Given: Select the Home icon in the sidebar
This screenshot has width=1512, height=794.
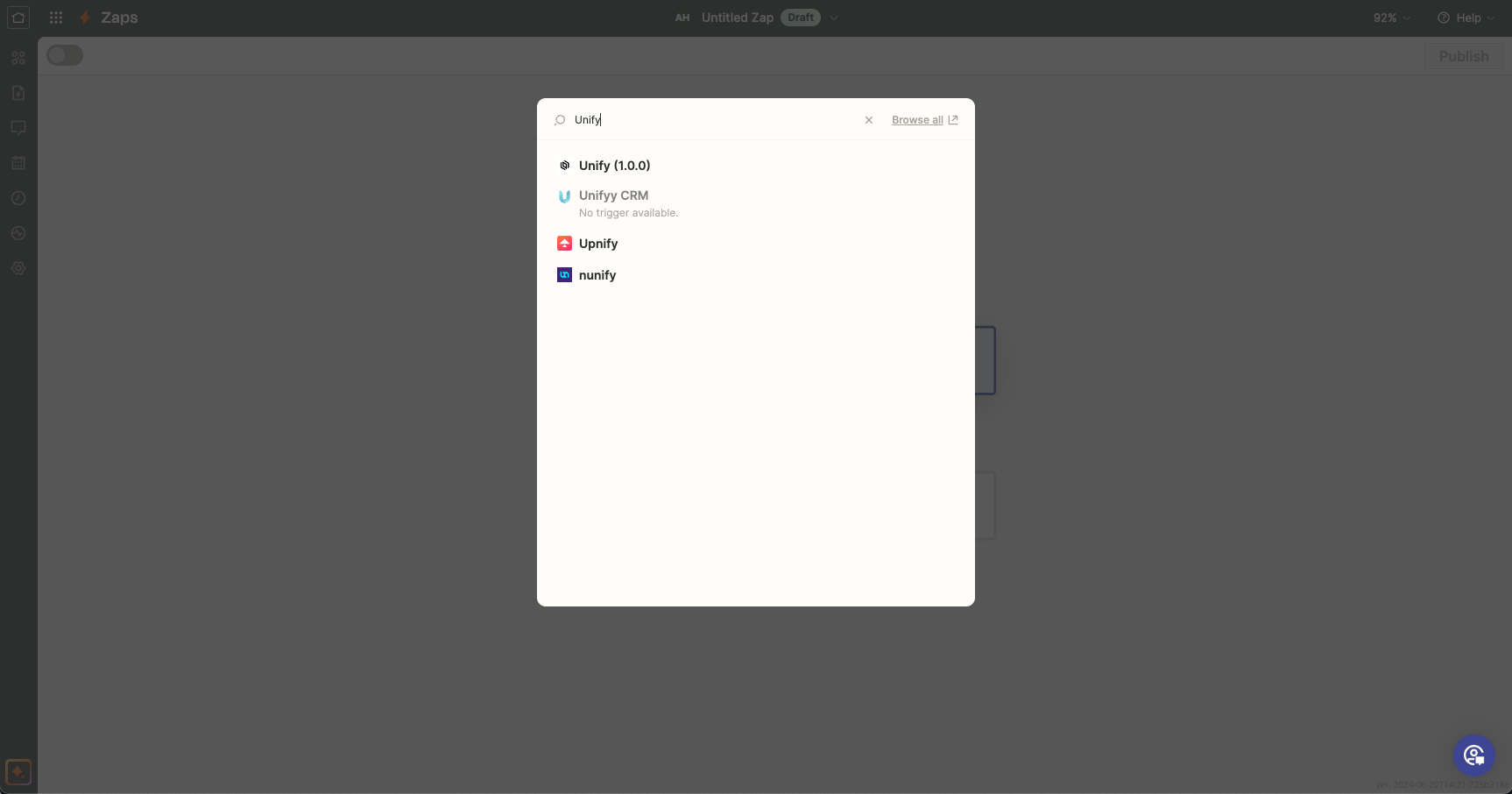Looking at the screenshot, I should point(18,18).
